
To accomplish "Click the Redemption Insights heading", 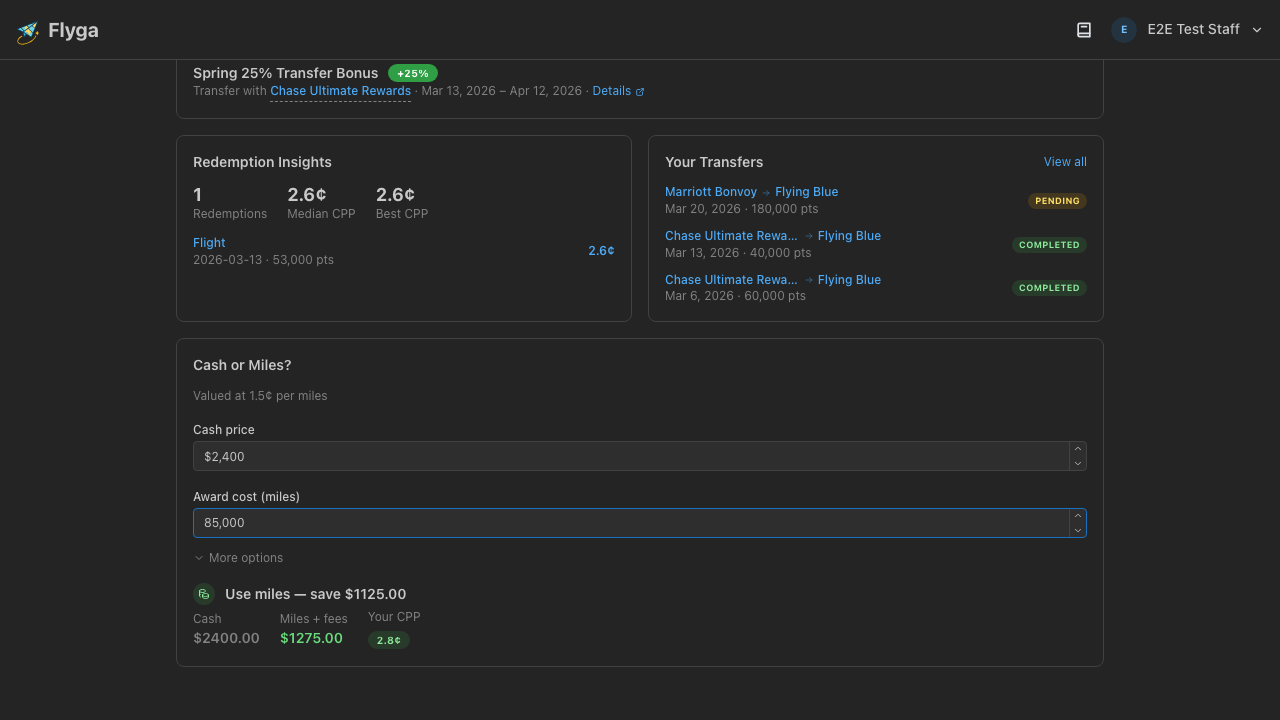I will click(x=262, y=162).
